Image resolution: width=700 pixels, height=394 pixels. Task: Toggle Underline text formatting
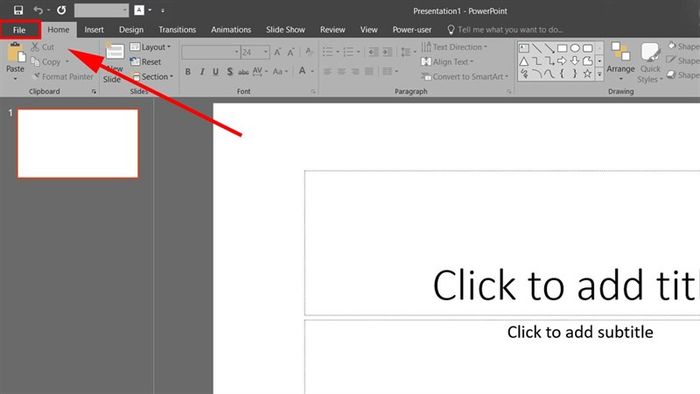[216, 71]
